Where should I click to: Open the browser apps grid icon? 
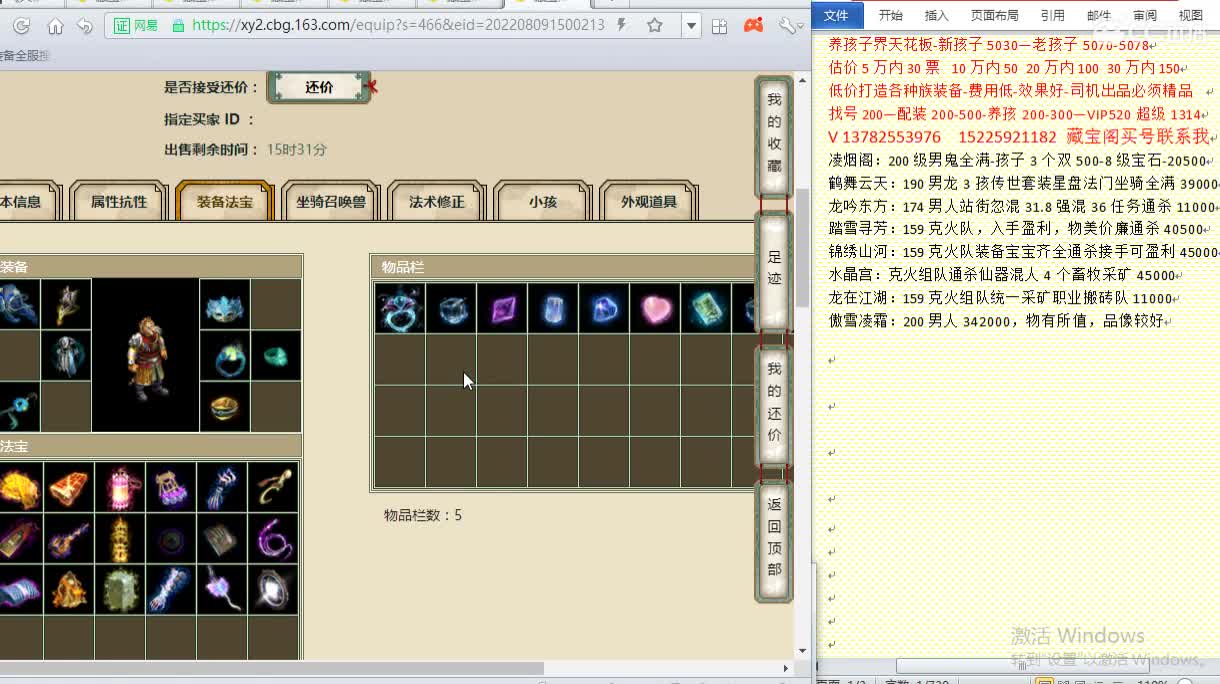[719, 26]
